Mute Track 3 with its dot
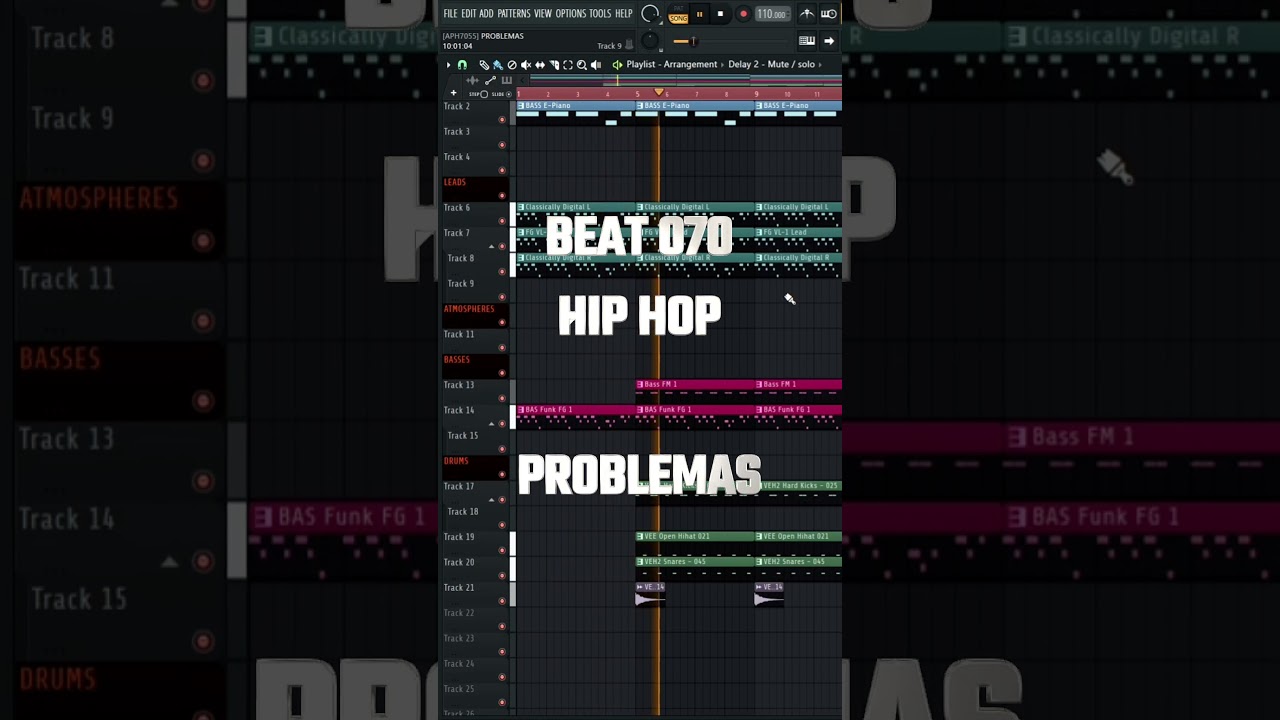This screenshot has height=720, width=1280. [502, 145]
